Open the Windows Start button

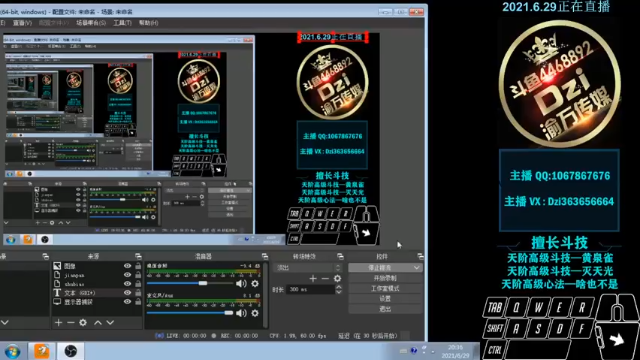13,351
